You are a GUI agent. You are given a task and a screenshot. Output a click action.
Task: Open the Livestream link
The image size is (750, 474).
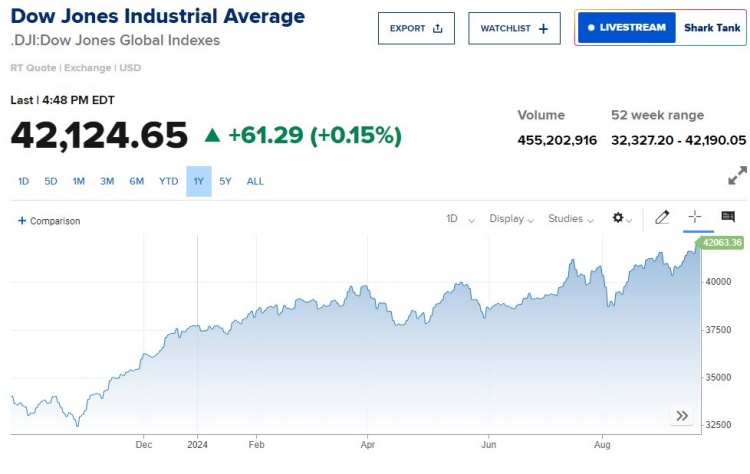click(x=626, y=28)
